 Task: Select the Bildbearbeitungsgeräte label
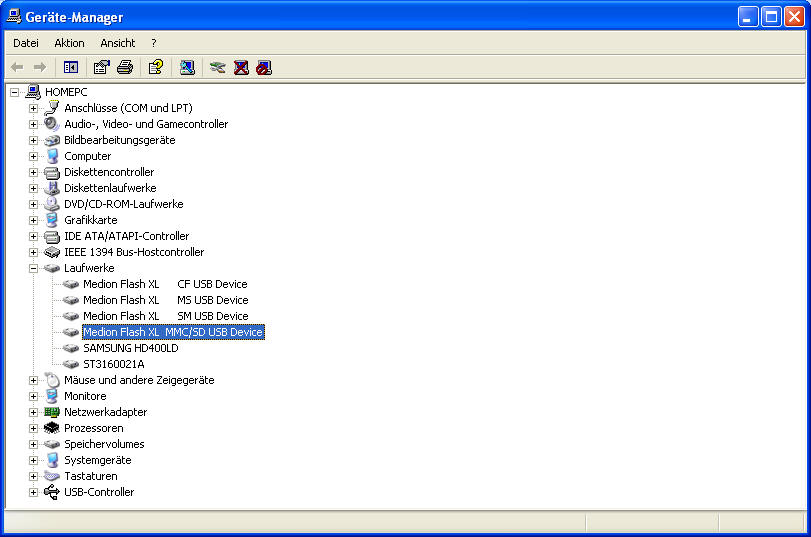pos(119,140)
